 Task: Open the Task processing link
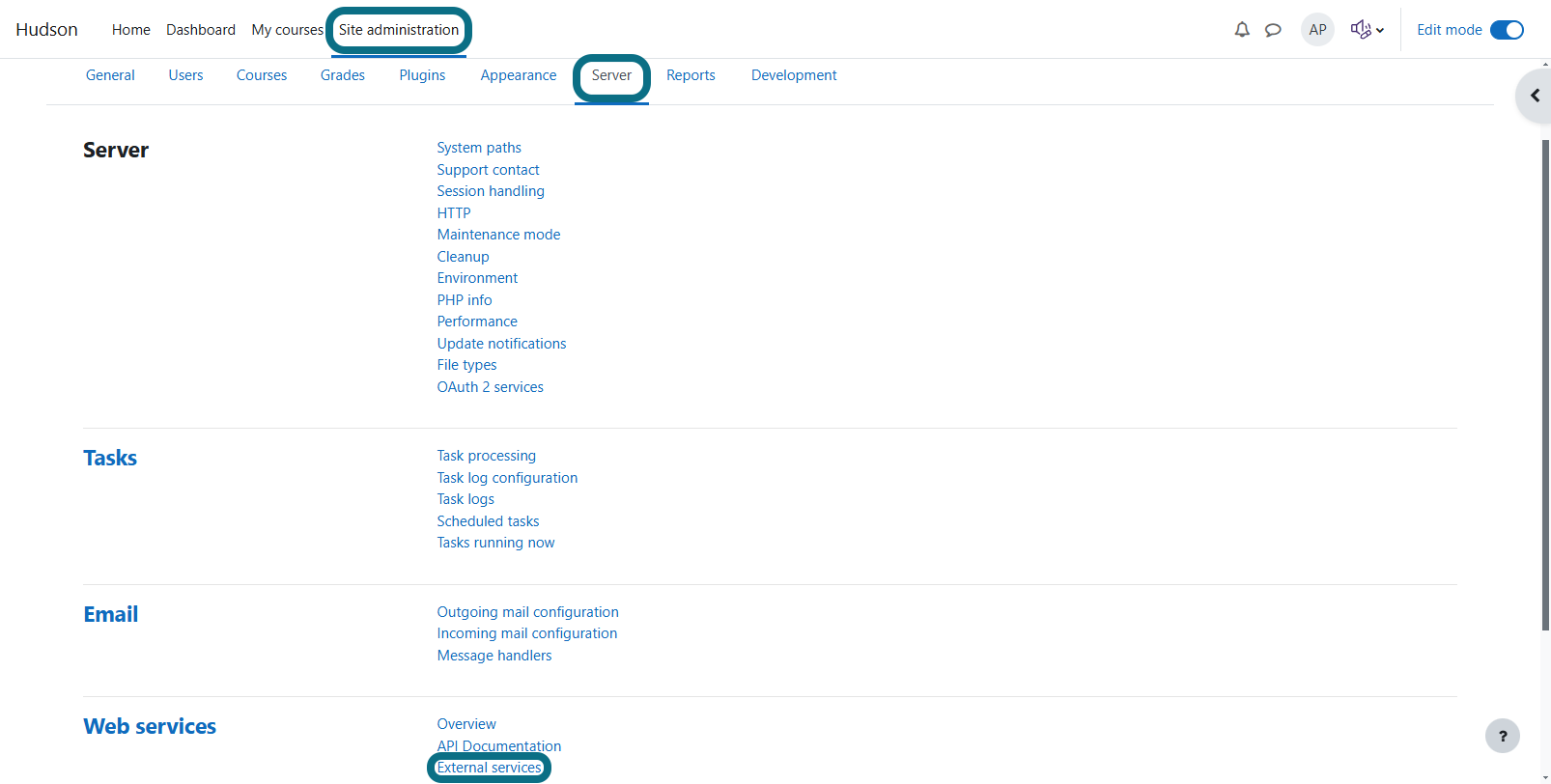[486, 456]
